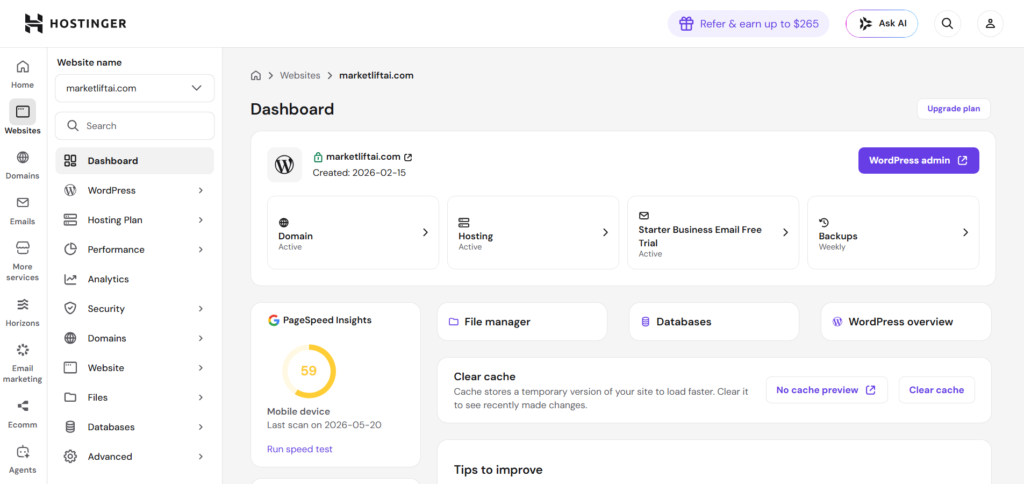This screenshot has width=1024, height=484.
Task: Click the gift icon in refer banner
Action: (x=686, y=24)
